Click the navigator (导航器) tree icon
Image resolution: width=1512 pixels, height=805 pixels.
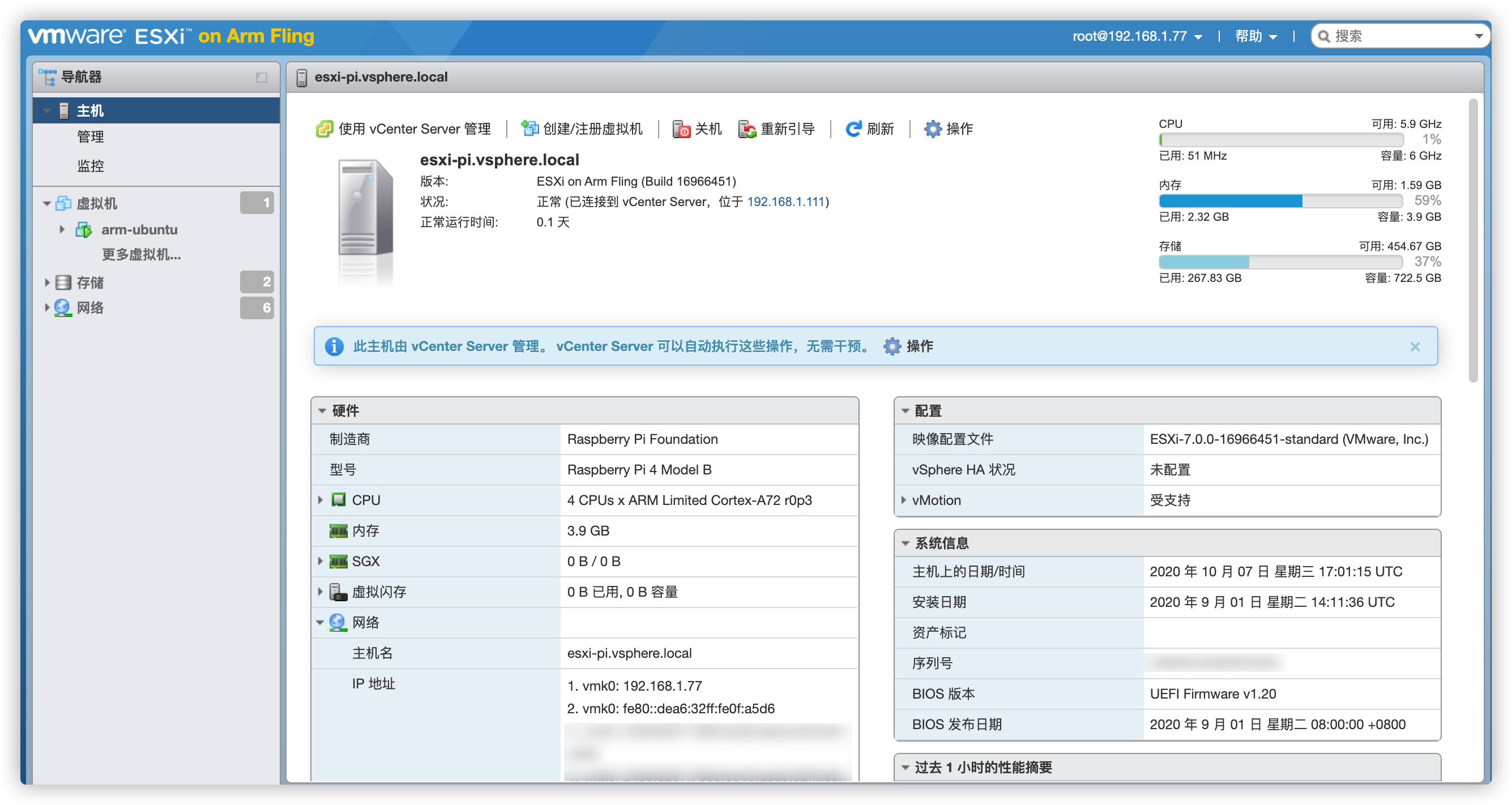coord(48,77)
